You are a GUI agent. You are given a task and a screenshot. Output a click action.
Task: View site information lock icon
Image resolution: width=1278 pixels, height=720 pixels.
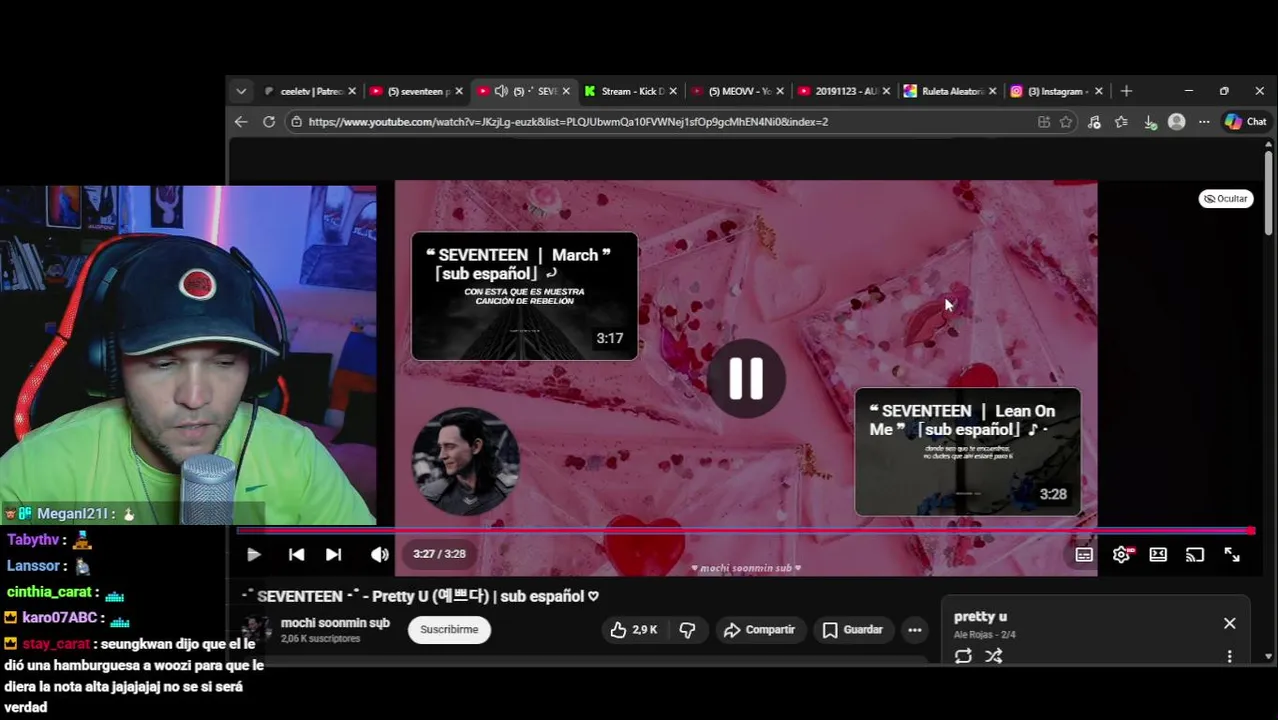coord(296,121)
